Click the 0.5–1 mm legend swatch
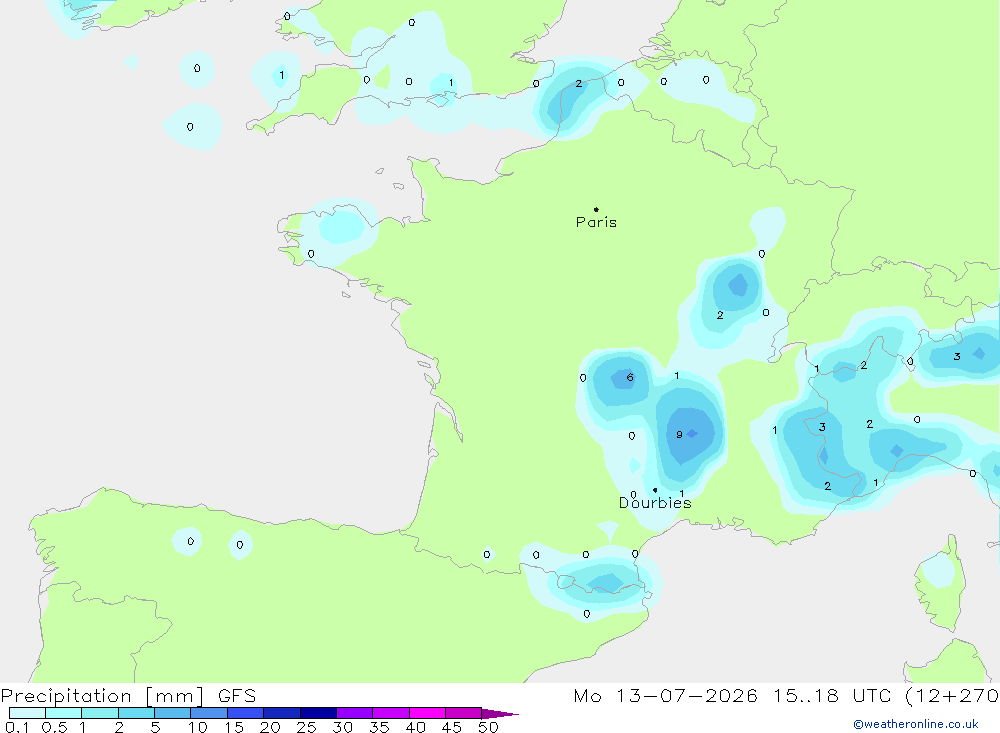 pos(64,713)
